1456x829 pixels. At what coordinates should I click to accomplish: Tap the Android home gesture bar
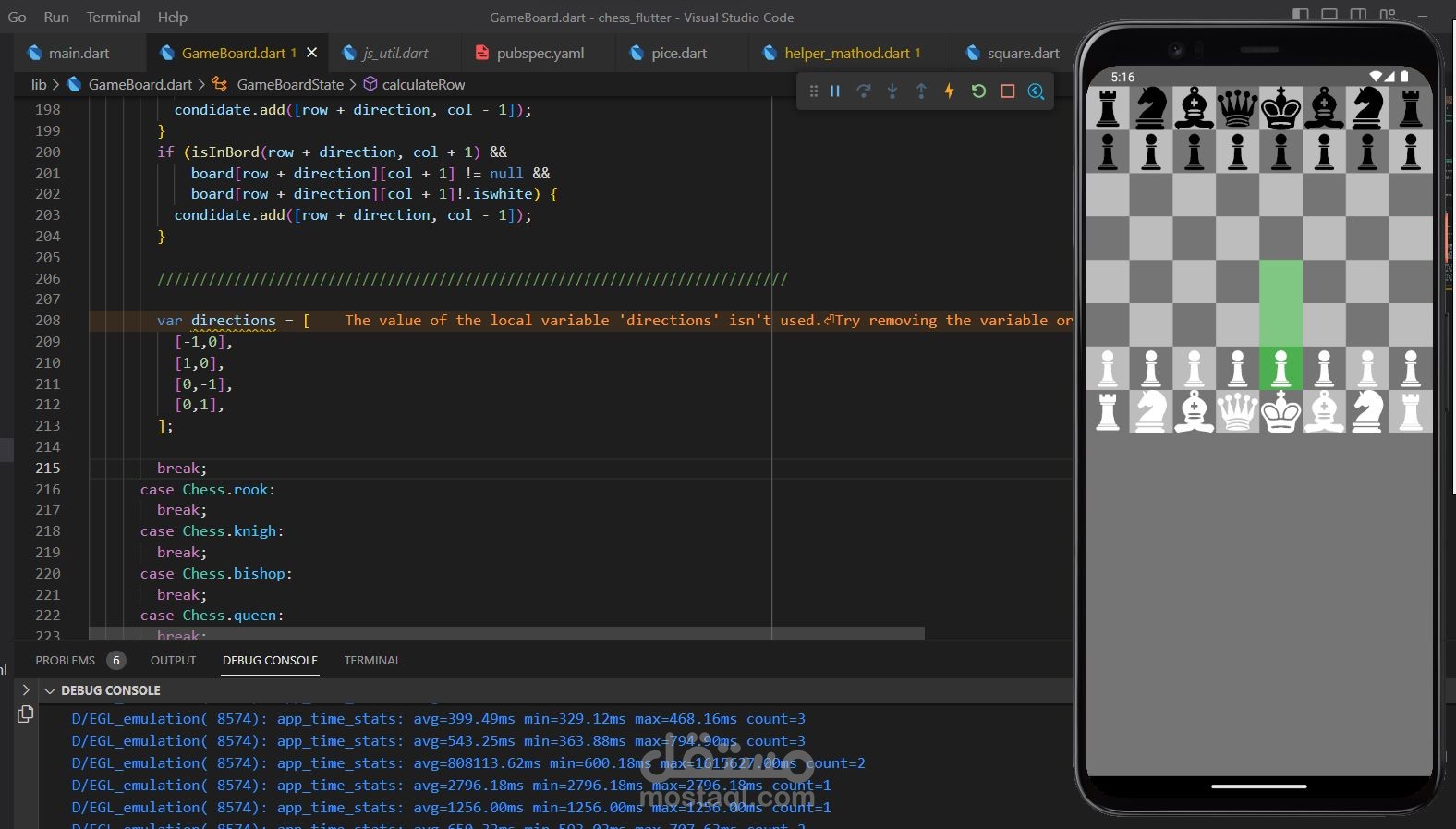[x=1258, y=786]
